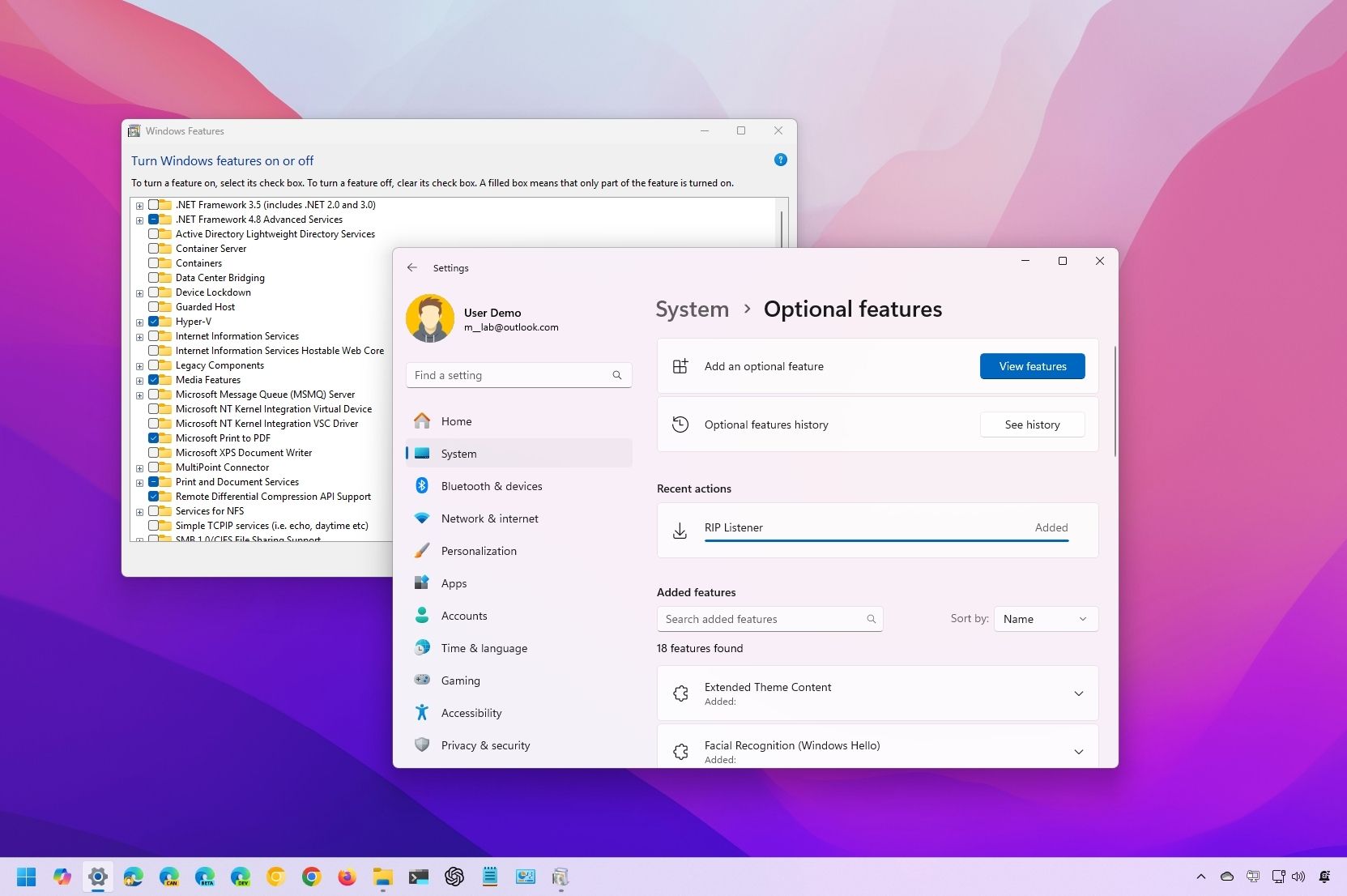
Task: Uncheck the Hyper-V checkbox
Action: pos(156,321)
